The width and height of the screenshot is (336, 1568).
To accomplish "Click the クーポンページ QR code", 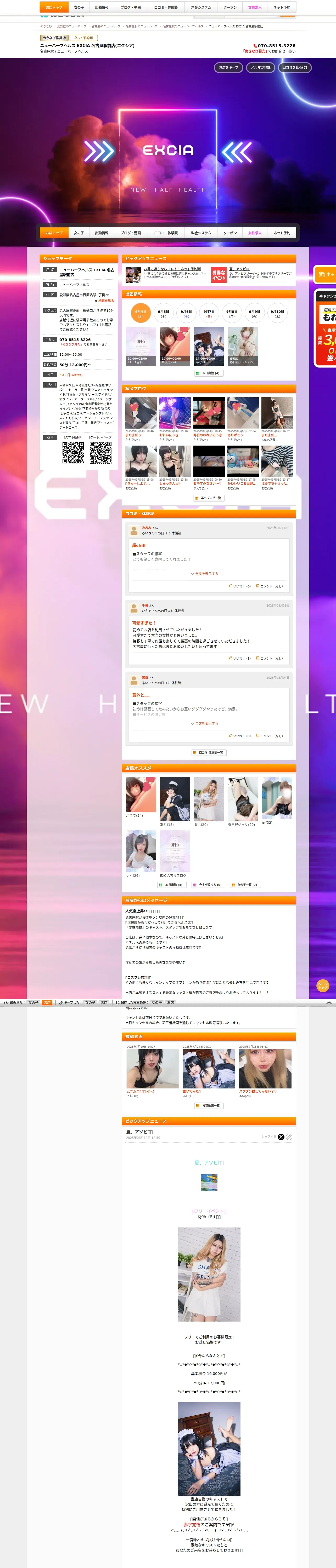I will [101, 453].
